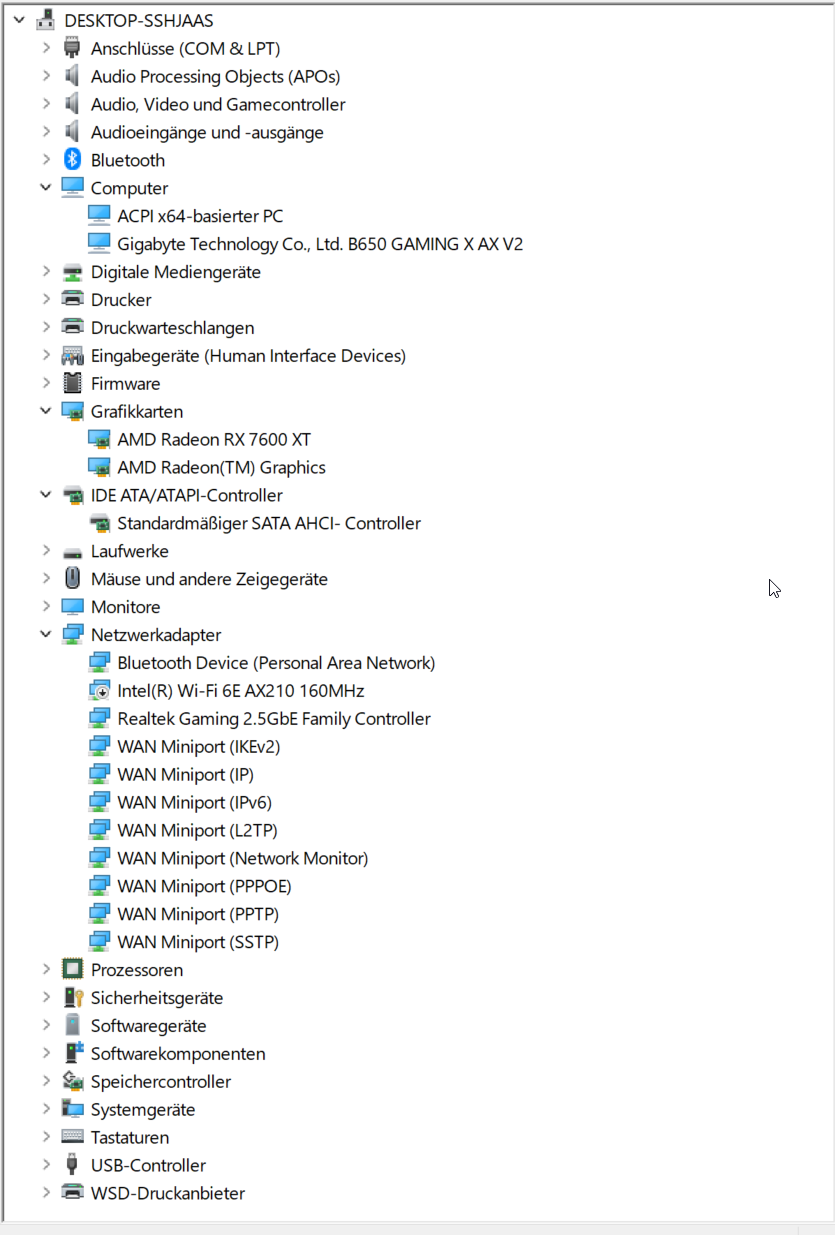The height and width of the screenshot is (1235, 835).
Task: Expand the Laufwerke category
Action: coord(46,551)
